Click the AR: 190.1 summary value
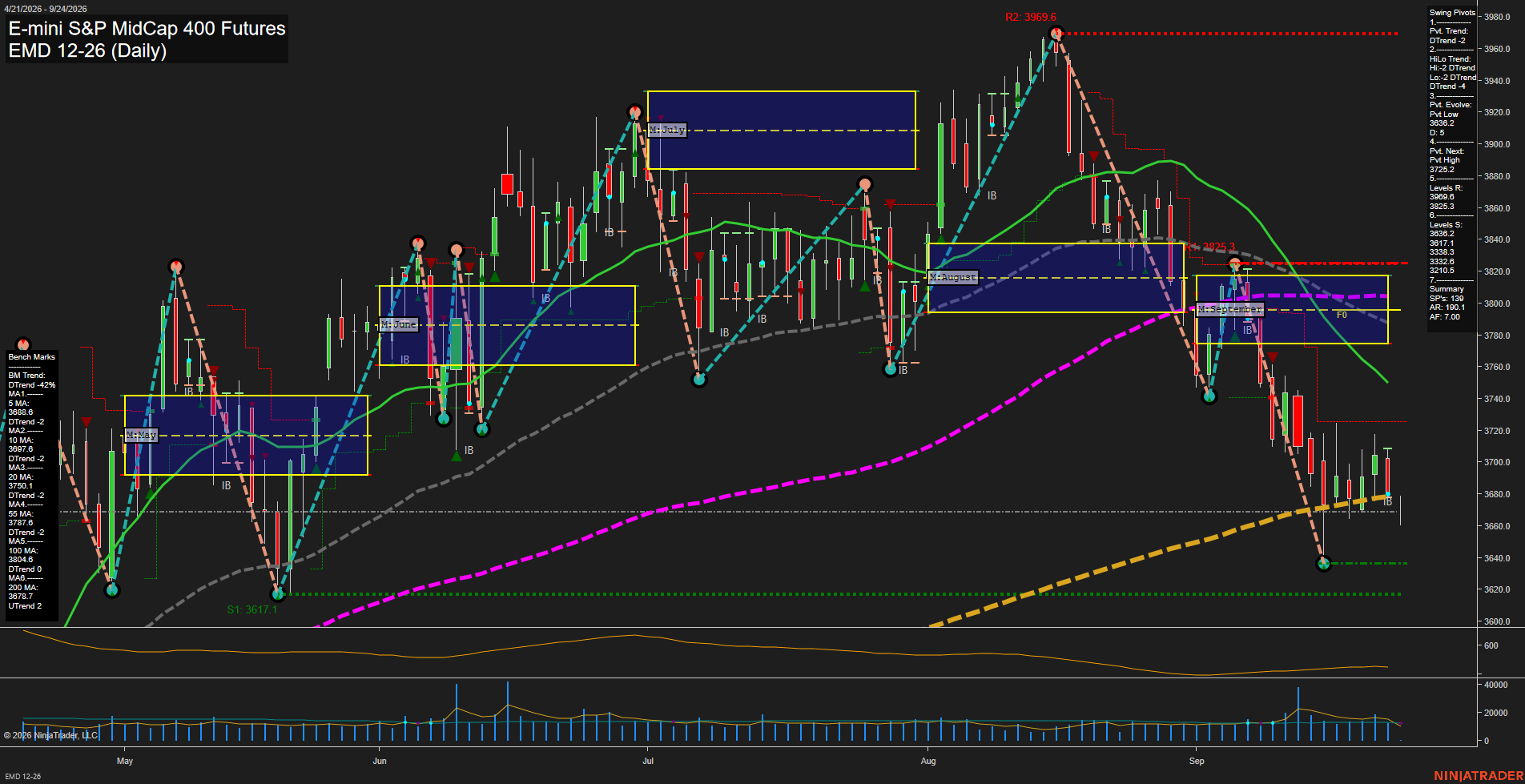Screen dimensions: 1525x784 coord(1447,308)
